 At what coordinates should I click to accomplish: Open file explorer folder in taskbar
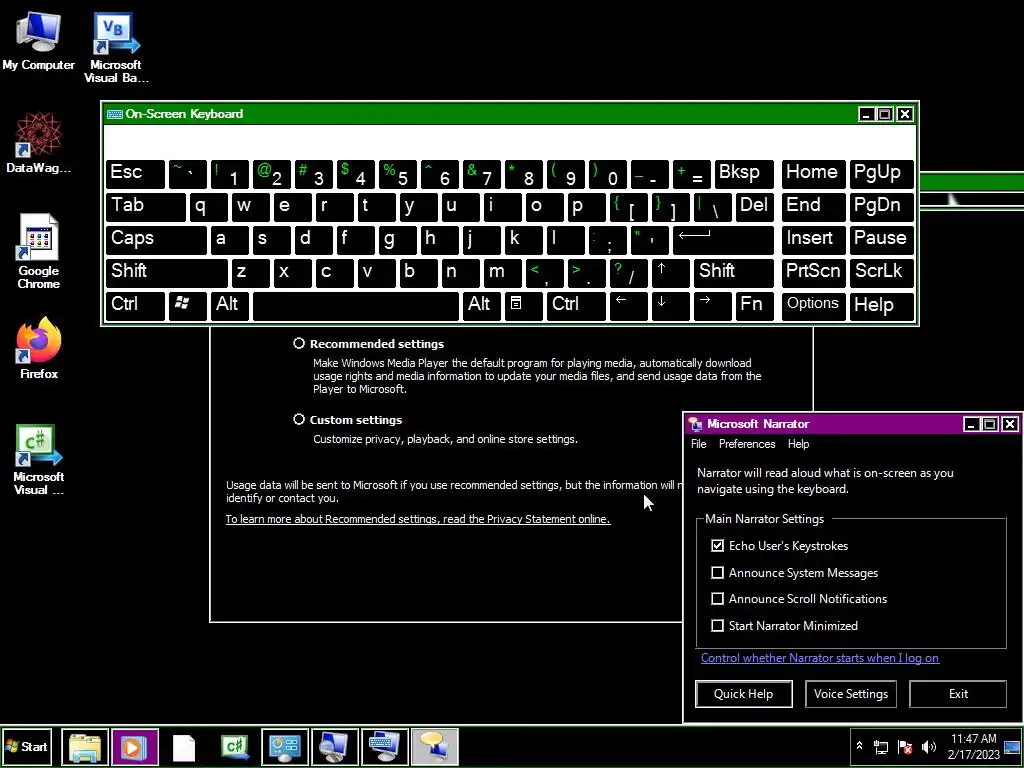(85, 746)
